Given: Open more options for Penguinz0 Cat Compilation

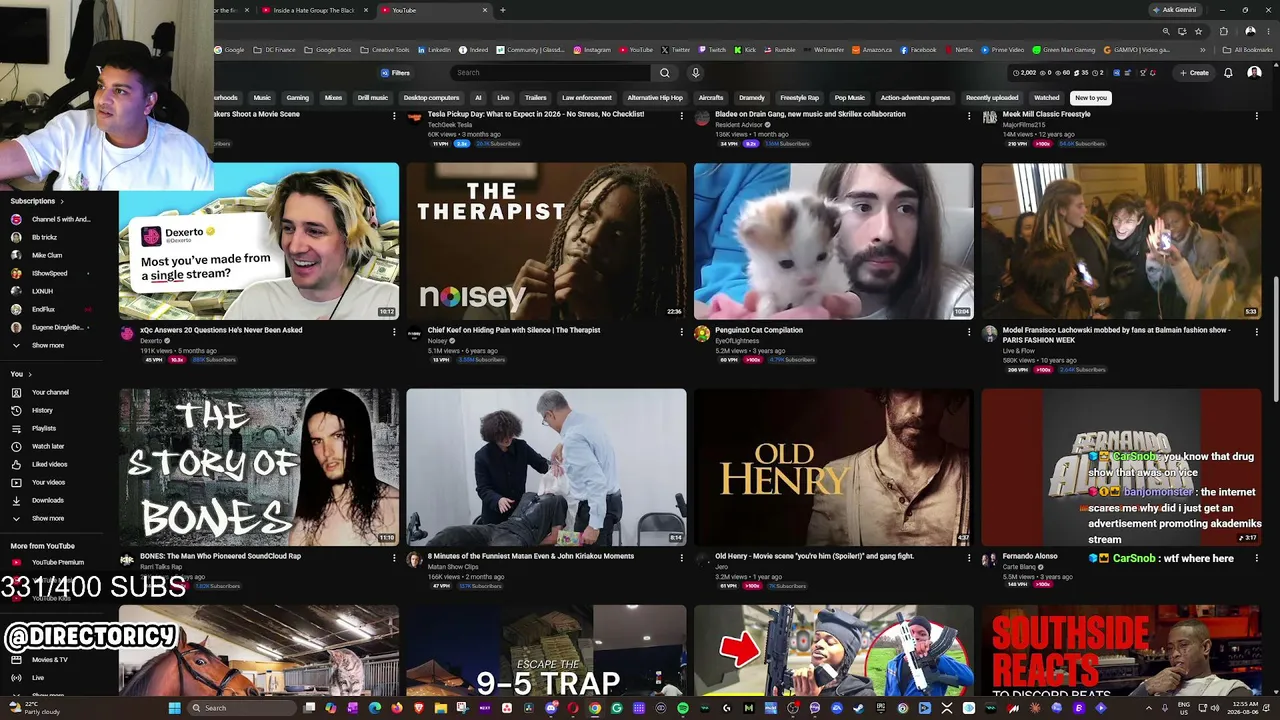Looking at the screenshot, I should coord(968,332).
